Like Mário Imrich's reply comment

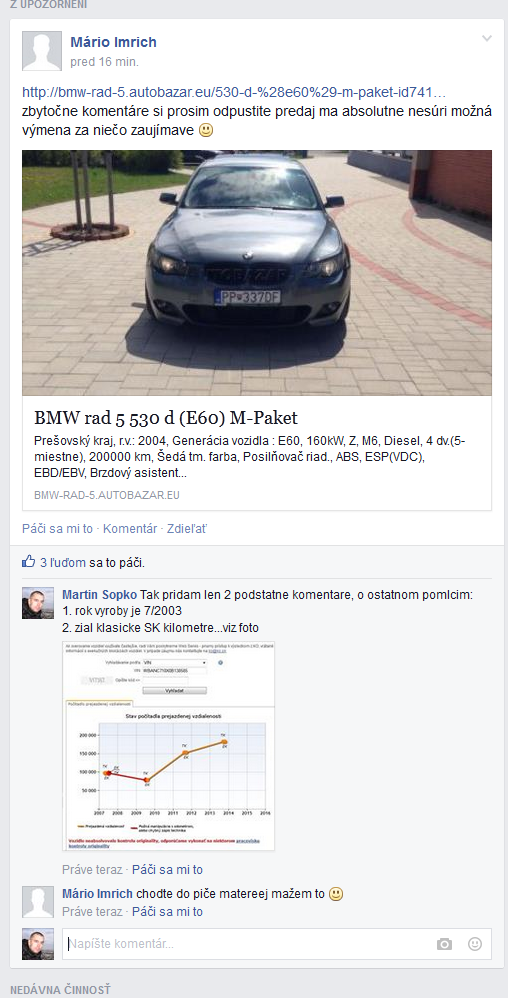(167, 911)
